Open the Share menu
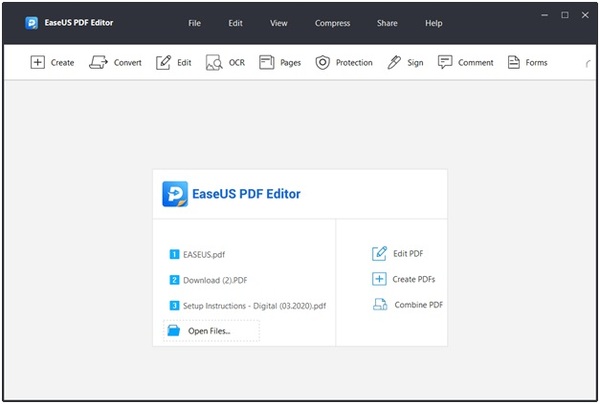This screenshot has height=404, width=600. 387,23
